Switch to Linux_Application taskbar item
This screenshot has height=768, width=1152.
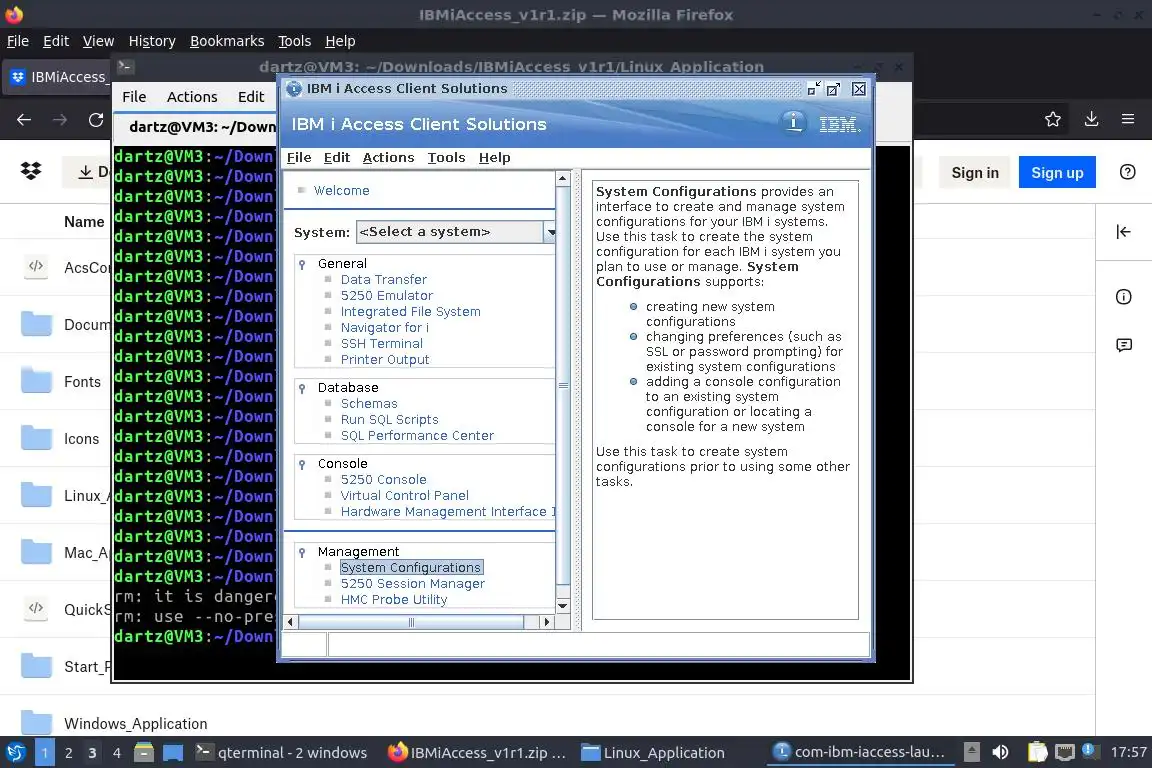click(x=652, y=753)
